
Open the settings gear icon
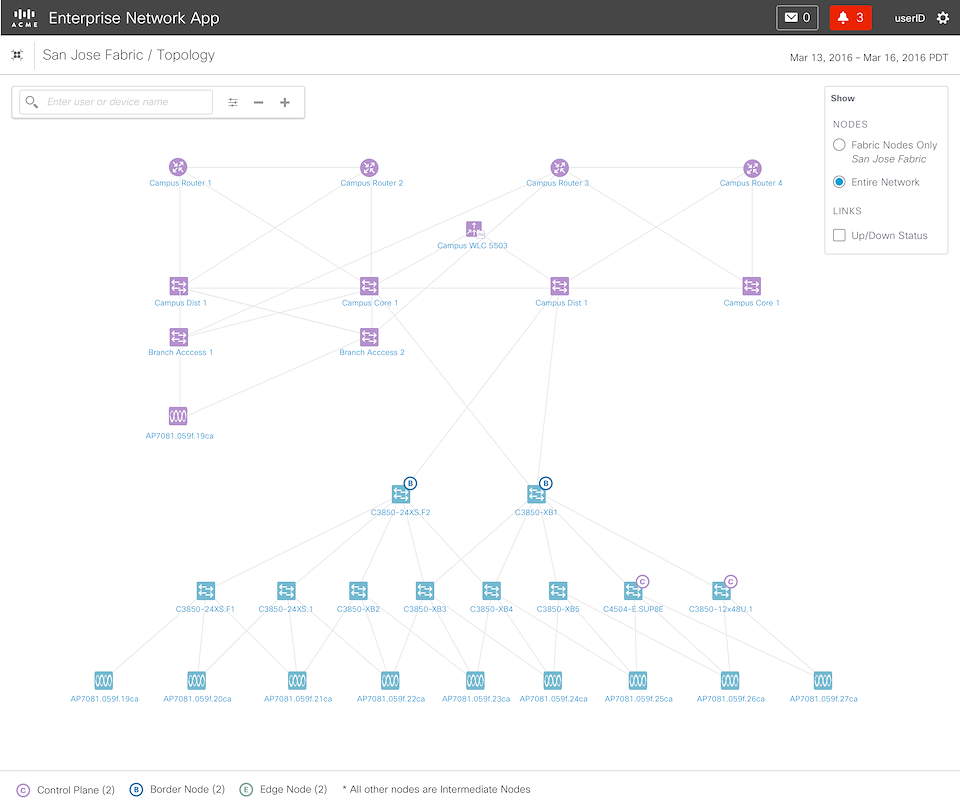point(942,18)
